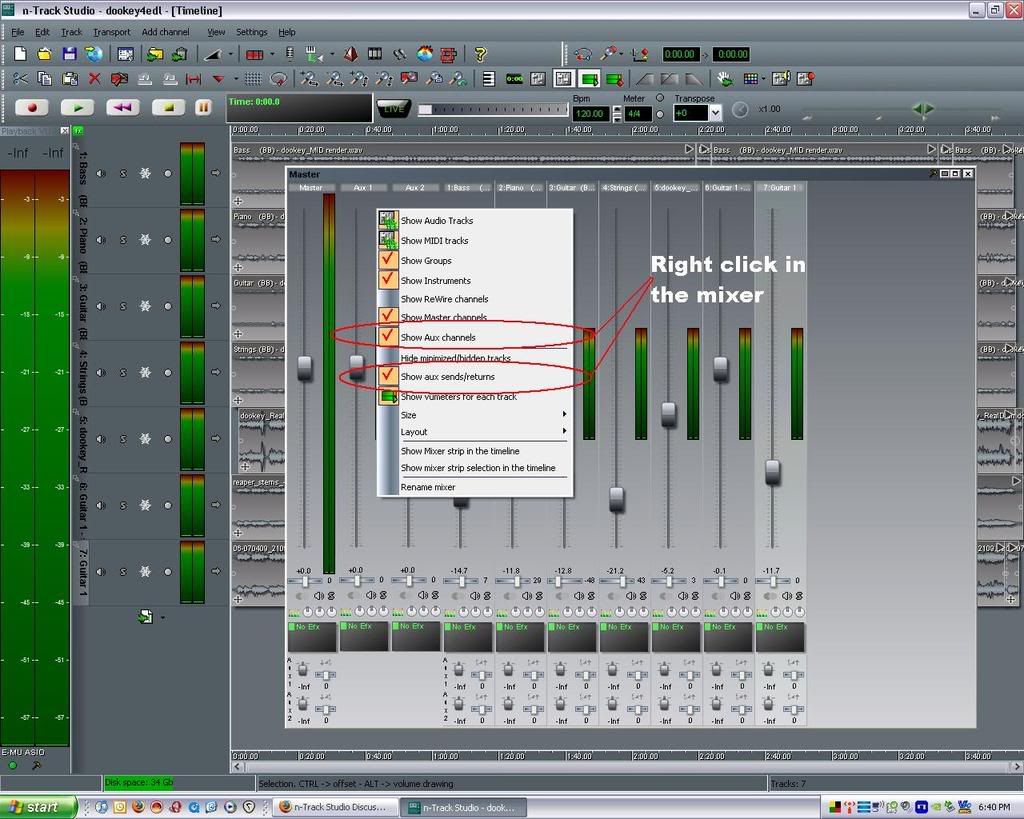Open help with the yellow question mark icon
The height and width of the screenshot is (819, 1024).
click(481, 54)
